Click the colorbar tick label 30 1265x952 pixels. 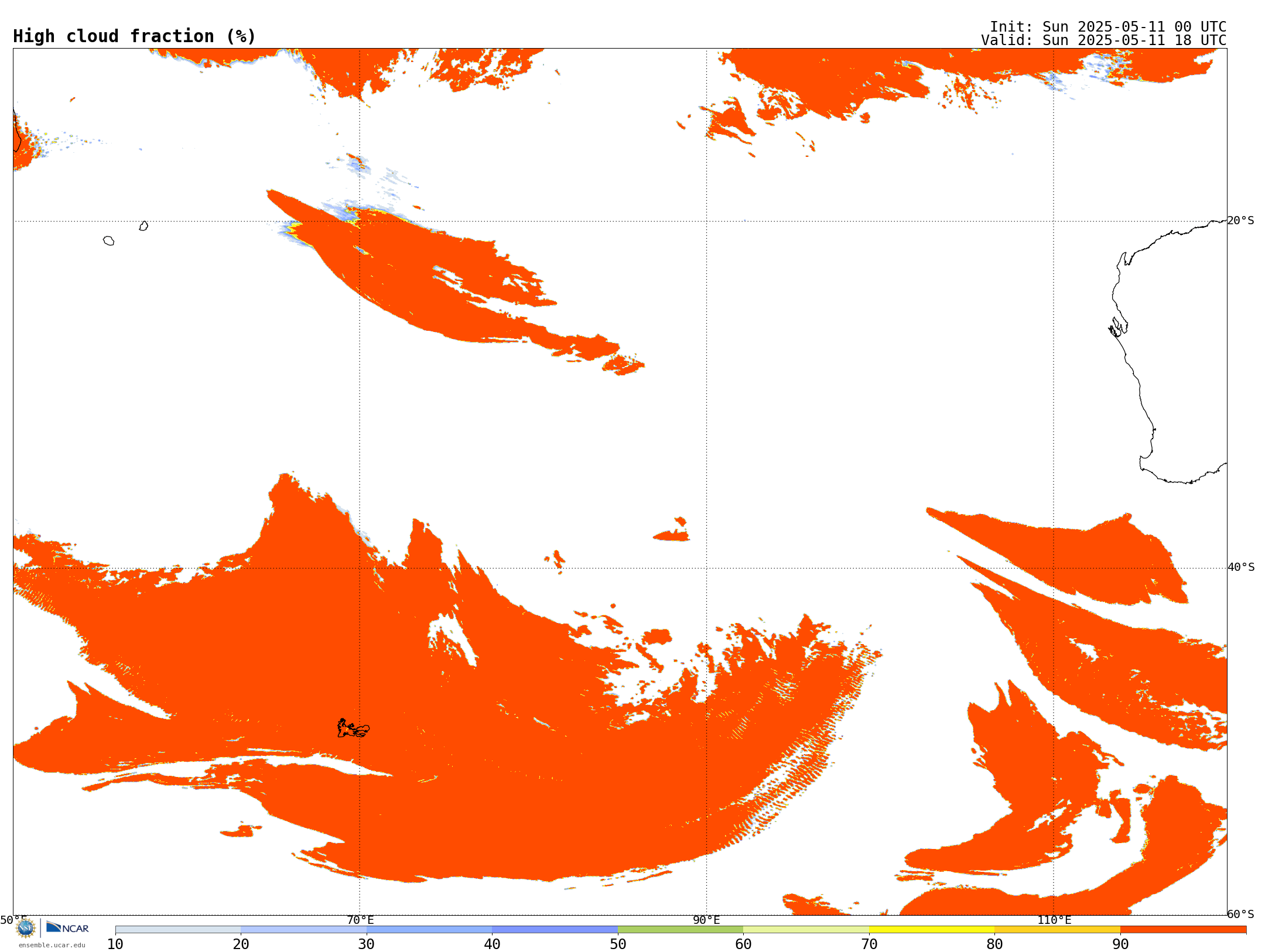[367, 944]
